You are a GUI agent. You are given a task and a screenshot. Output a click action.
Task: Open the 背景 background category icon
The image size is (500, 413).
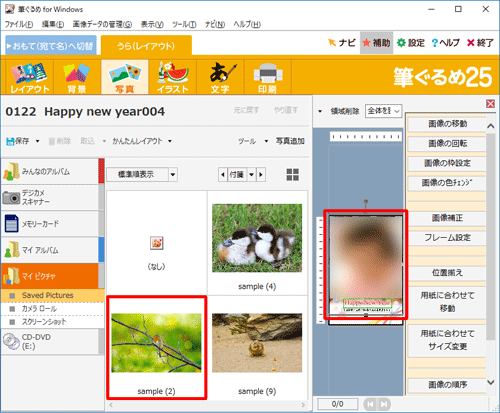[x=77, y=77]
